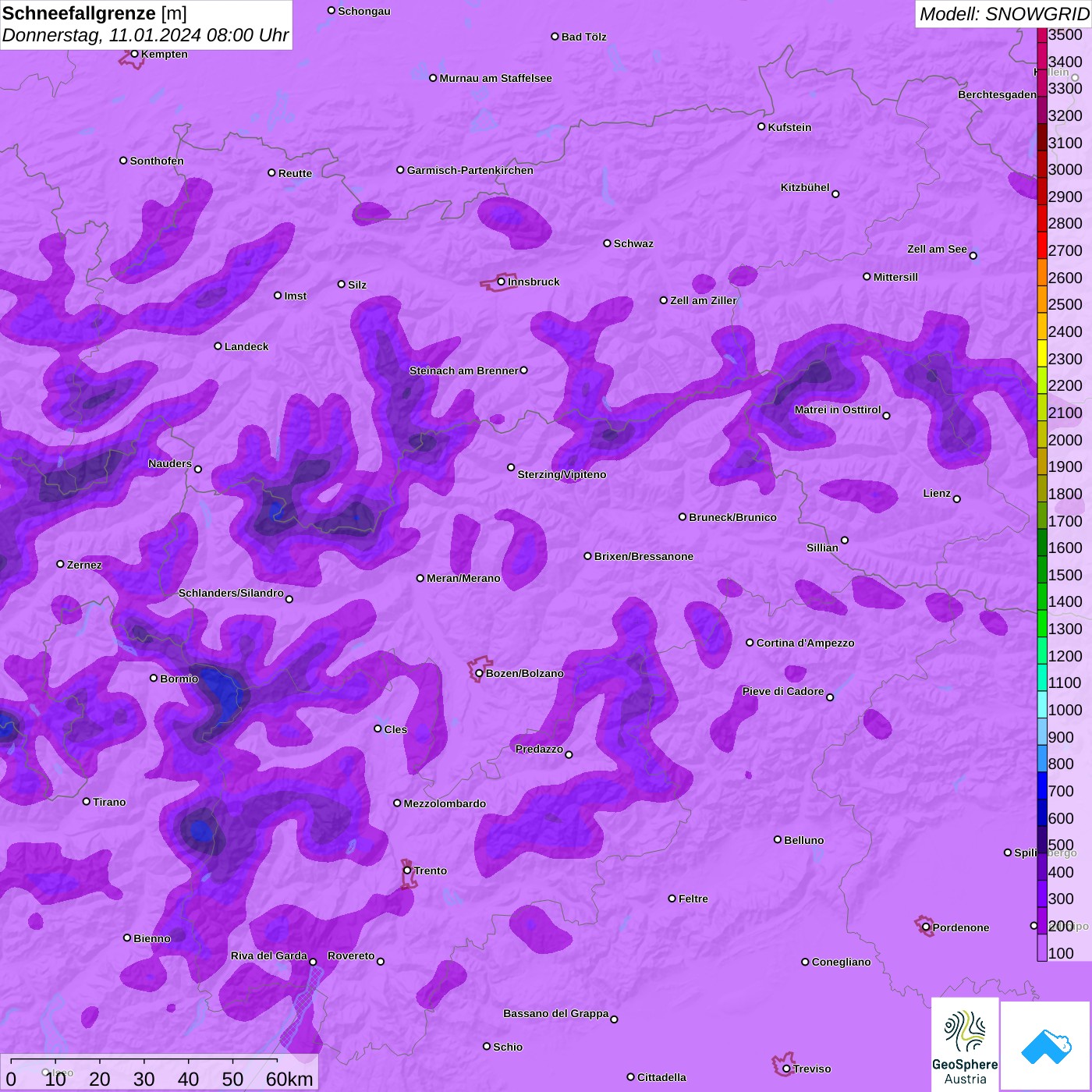
Task: Click the Schlanders/Silandro label
Action: pos(231,593)
